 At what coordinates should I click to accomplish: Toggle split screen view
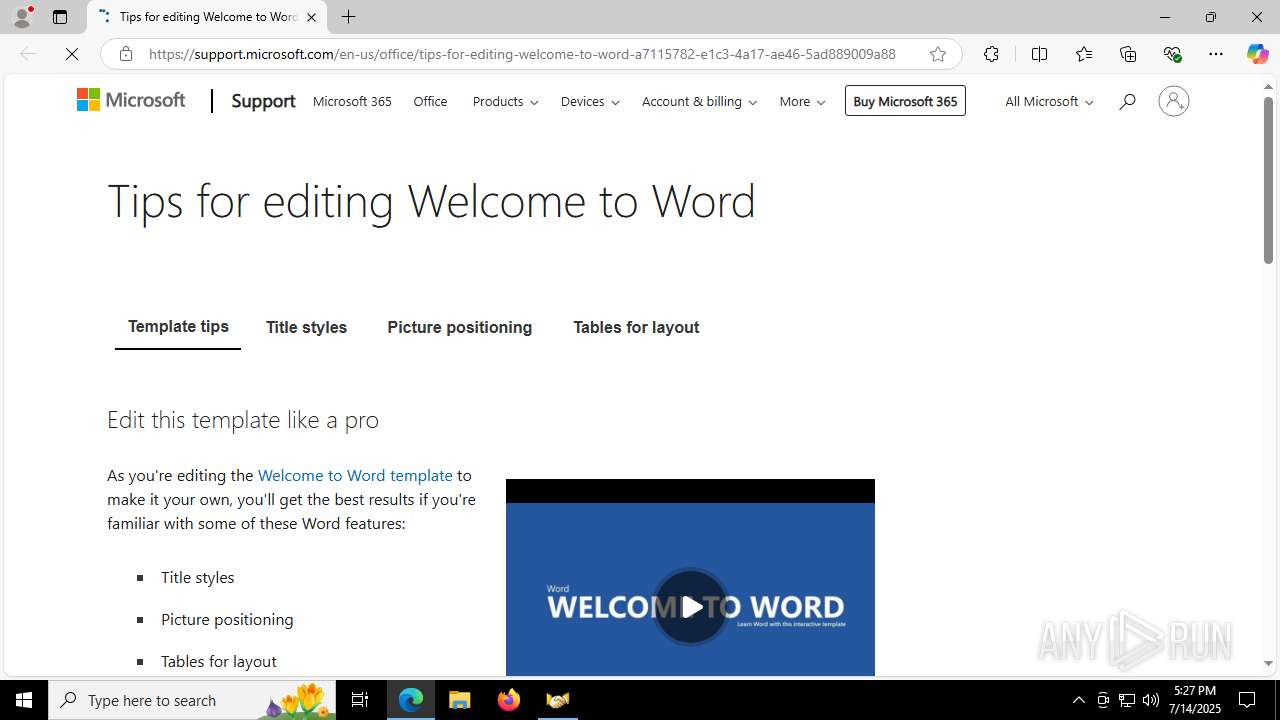[x=1039, y=54]
